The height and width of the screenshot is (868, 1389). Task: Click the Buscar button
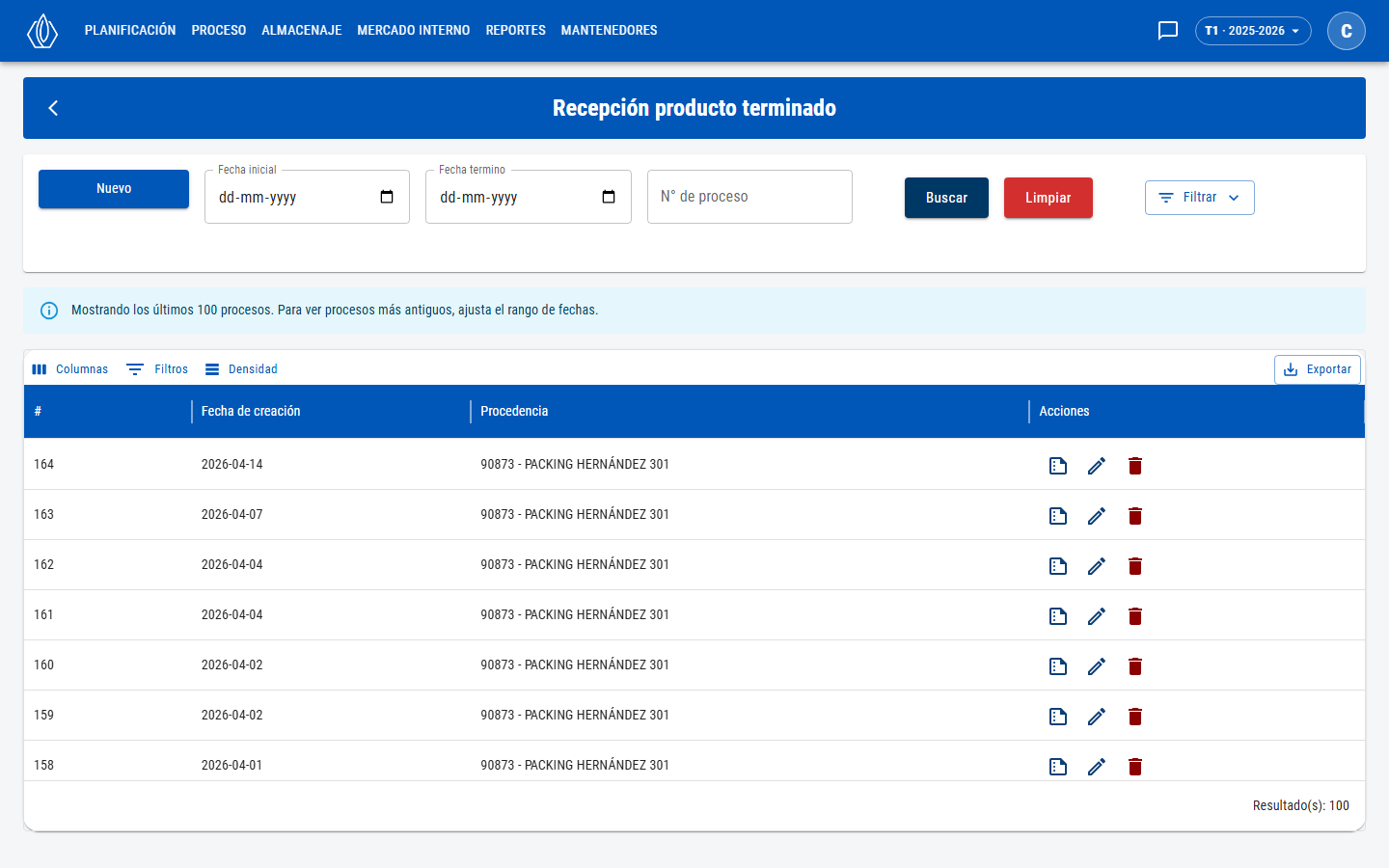click(946, 198)
